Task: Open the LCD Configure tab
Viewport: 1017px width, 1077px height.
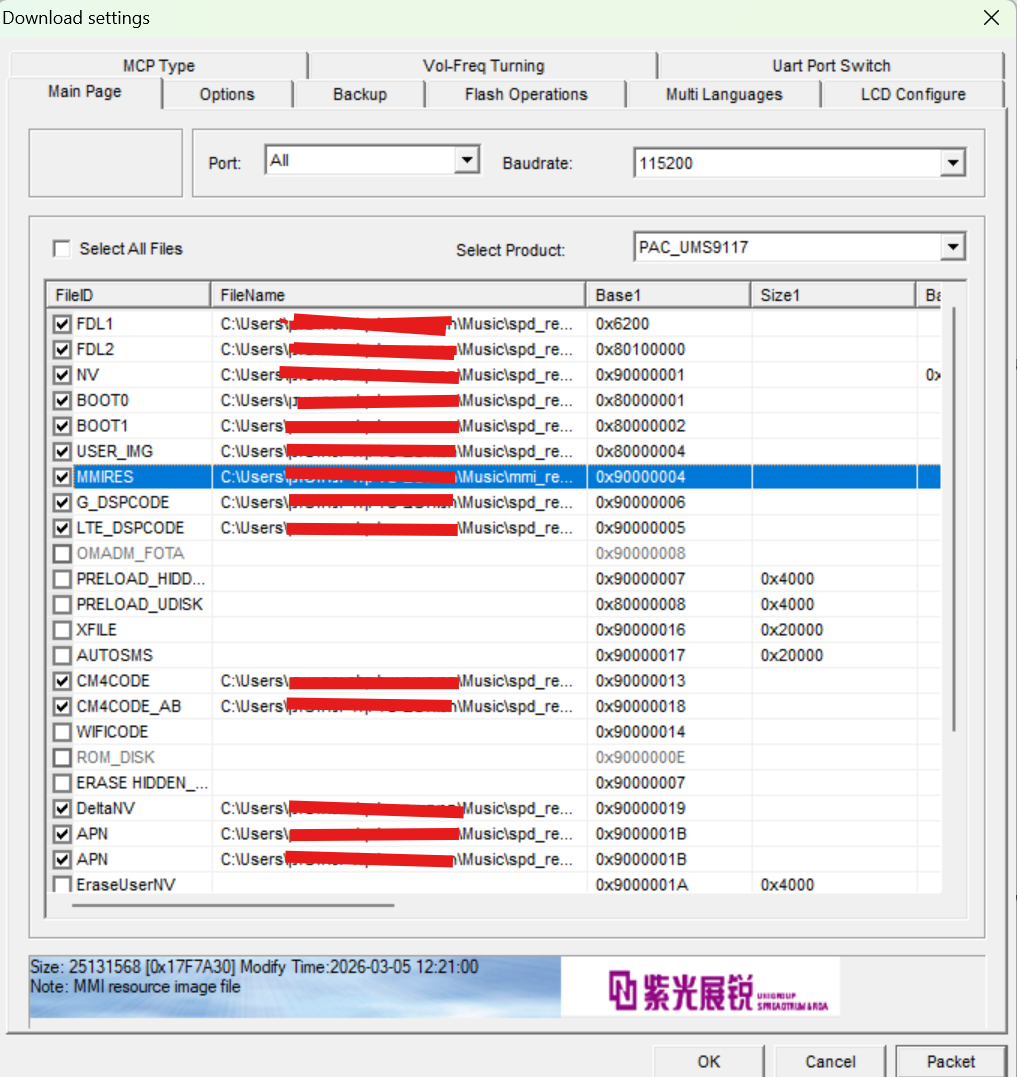Action: pos(911,94)
